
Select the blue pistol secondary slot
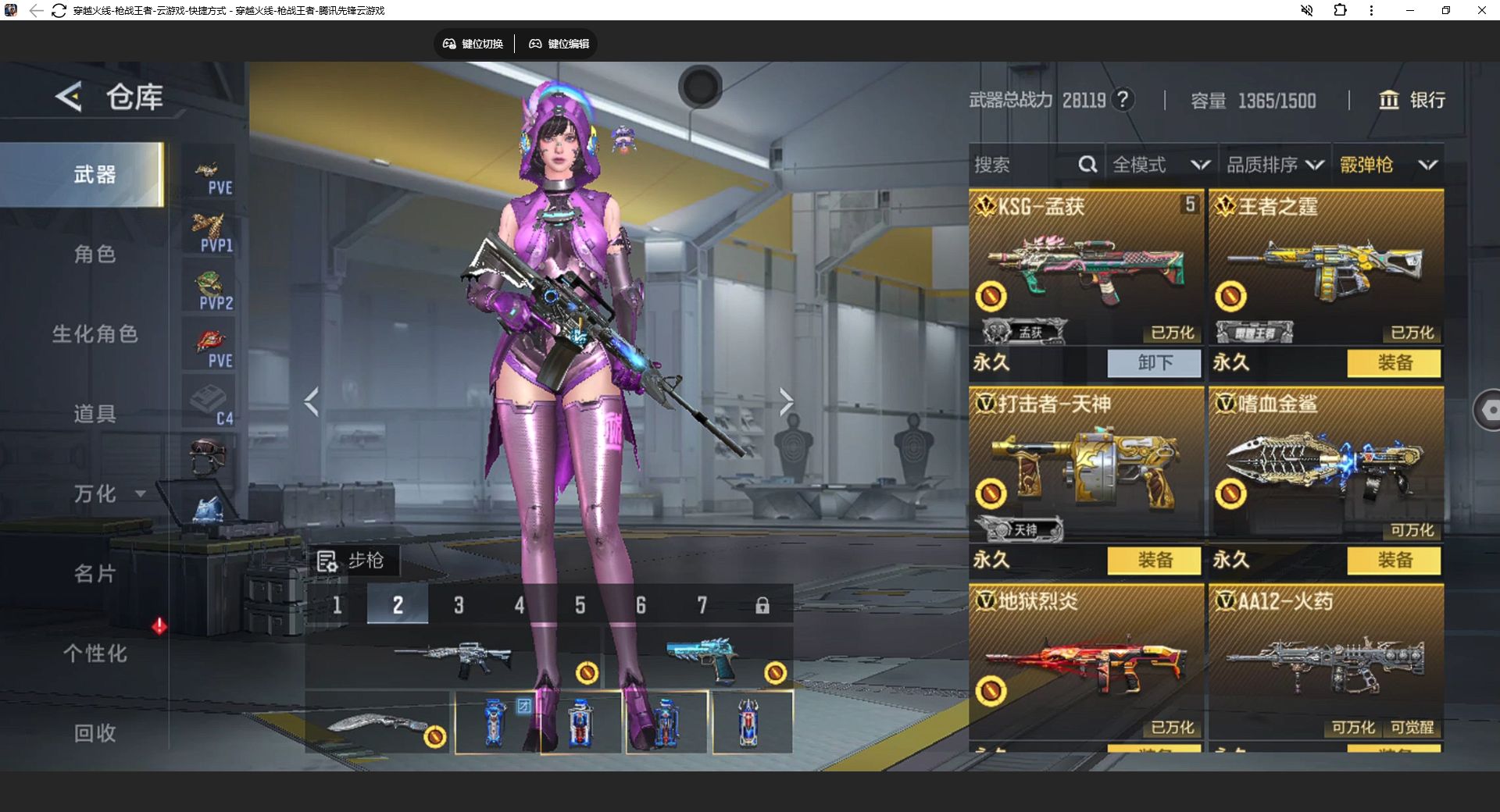pos(700,657)
